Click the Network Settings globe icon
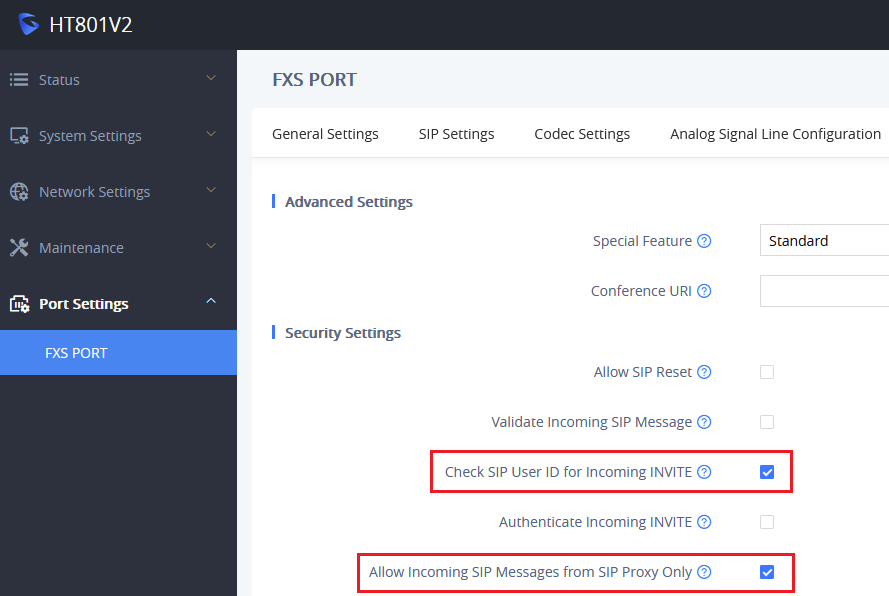The width and height of the screenshot is (889, 596). (19, 192)
